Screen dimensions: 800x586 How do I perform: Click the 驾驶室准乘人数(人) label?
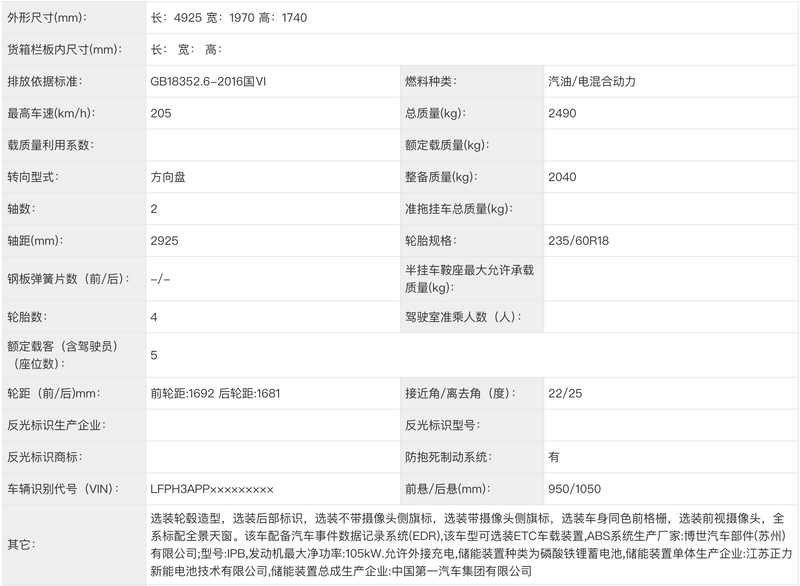463,317
